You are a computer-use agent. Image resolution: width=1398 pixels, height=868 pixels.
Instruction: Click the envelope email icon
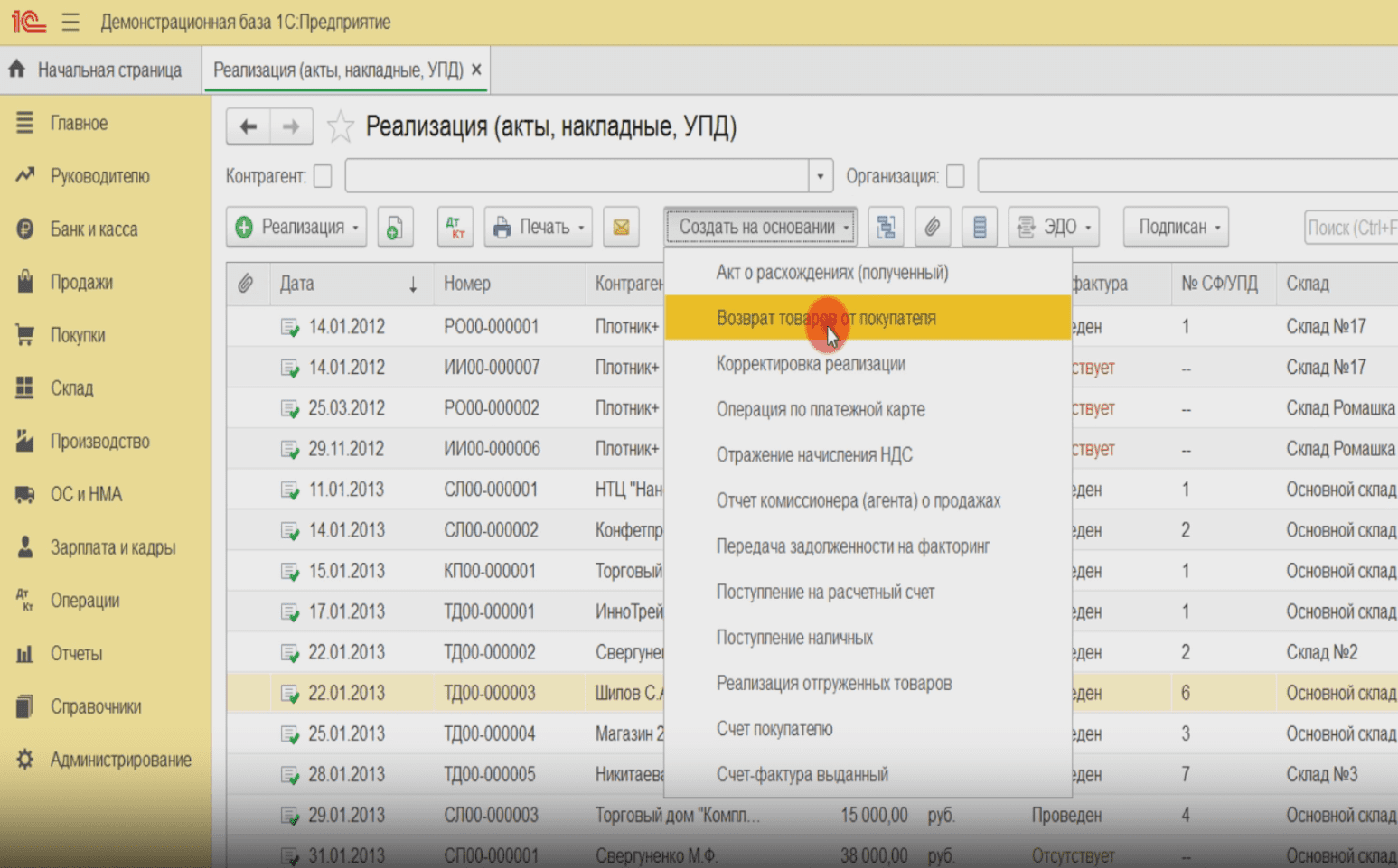point(621,228)
